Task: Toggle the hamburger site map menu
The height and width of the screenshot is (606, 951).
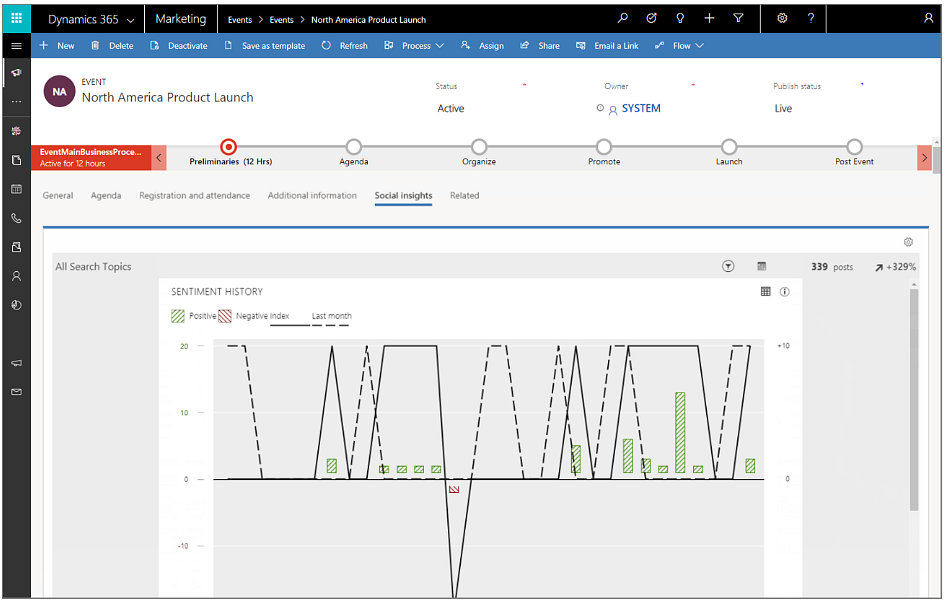Action: pyautogui.click(x=16, y=45)
